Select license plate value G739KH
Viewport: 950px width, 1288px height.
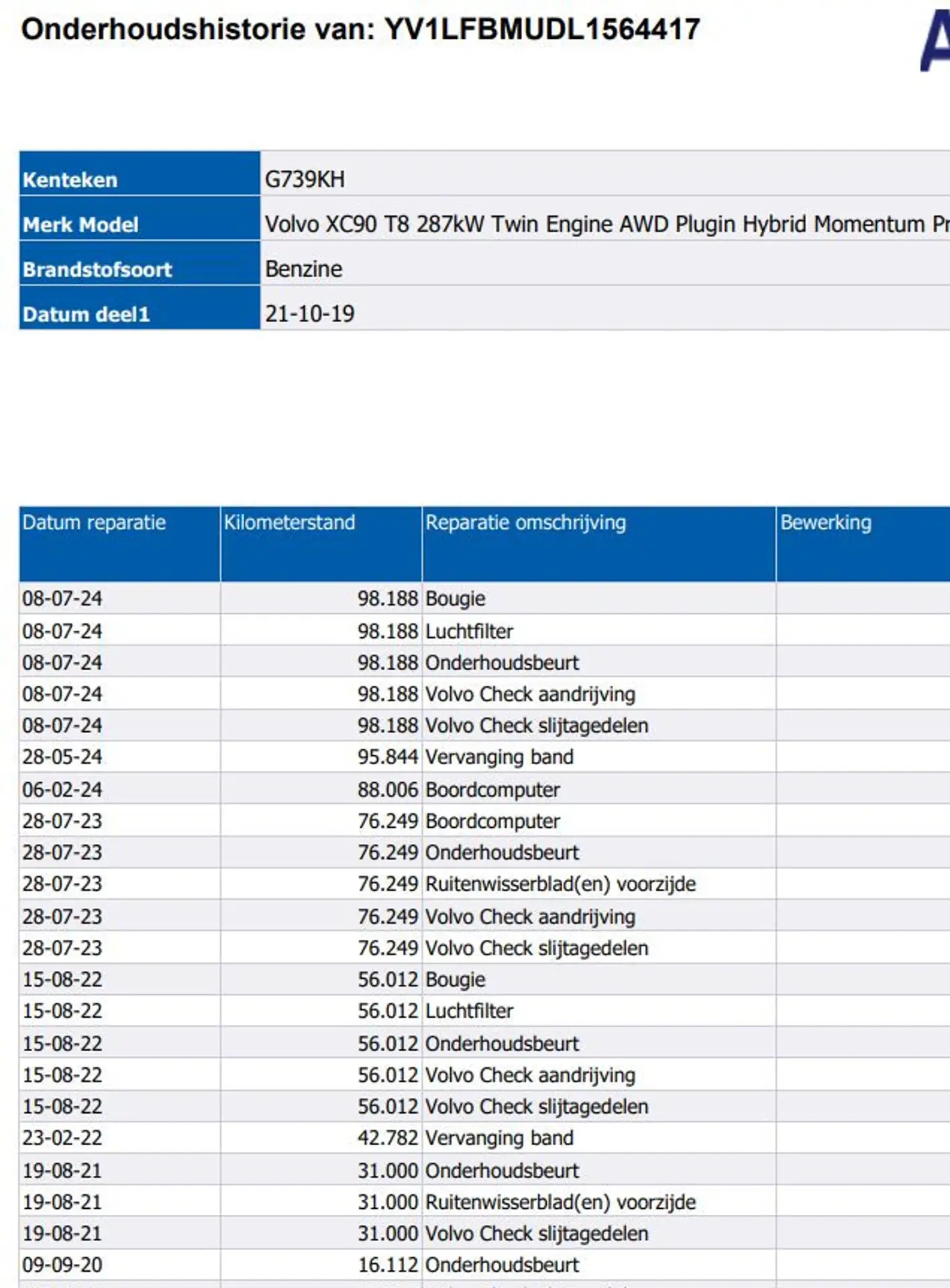(305, 179)
